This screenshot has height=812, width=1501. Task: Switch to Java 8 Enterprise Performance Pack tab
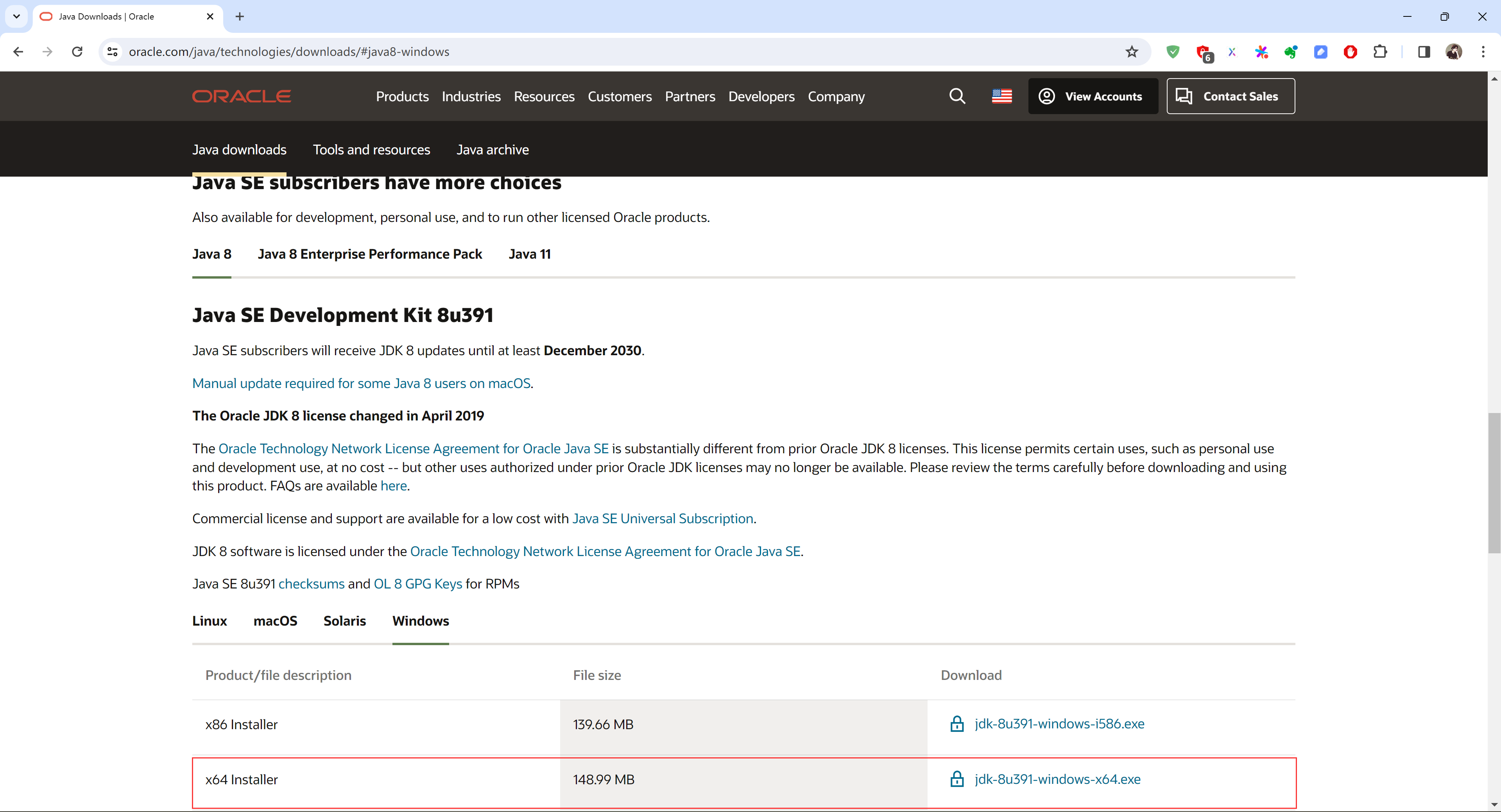coord(370,254)
